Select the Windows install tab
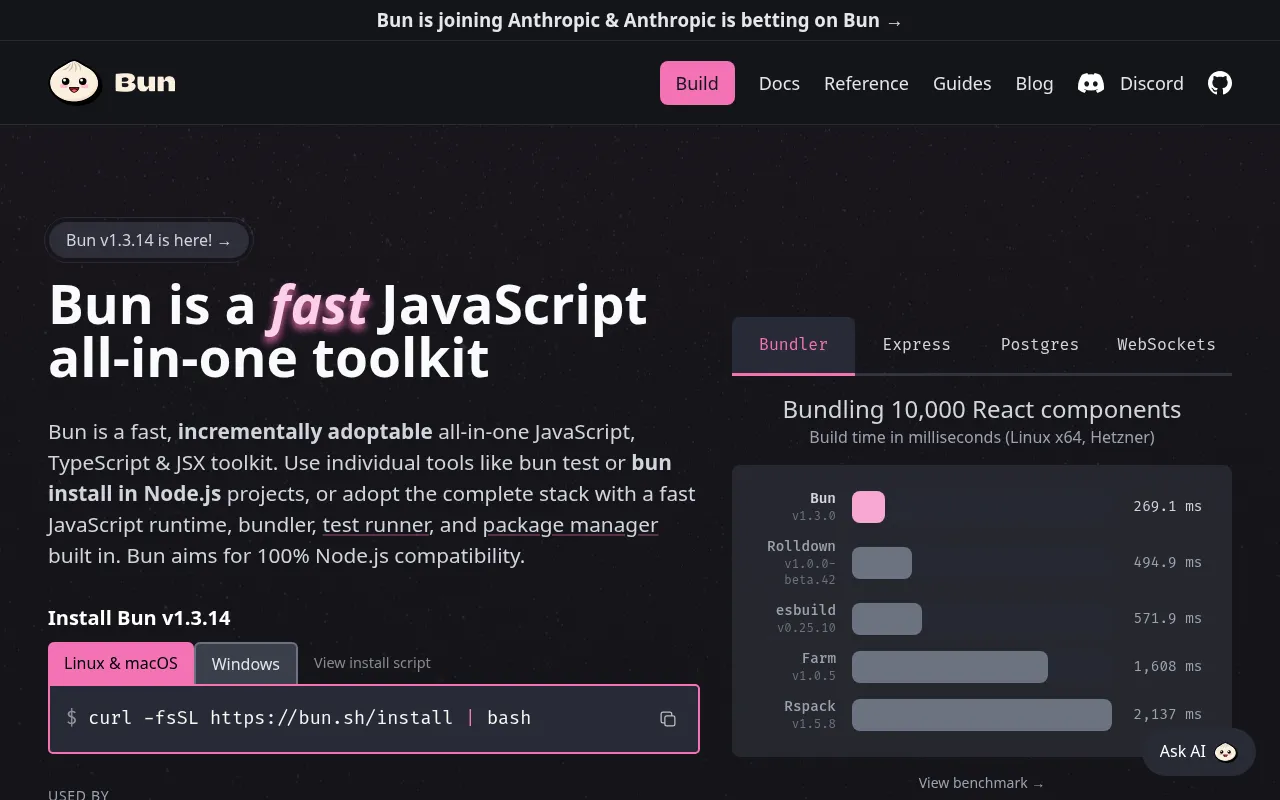Image resolution: width=1280 pixels, height=800 pixels. coord(246,664)
